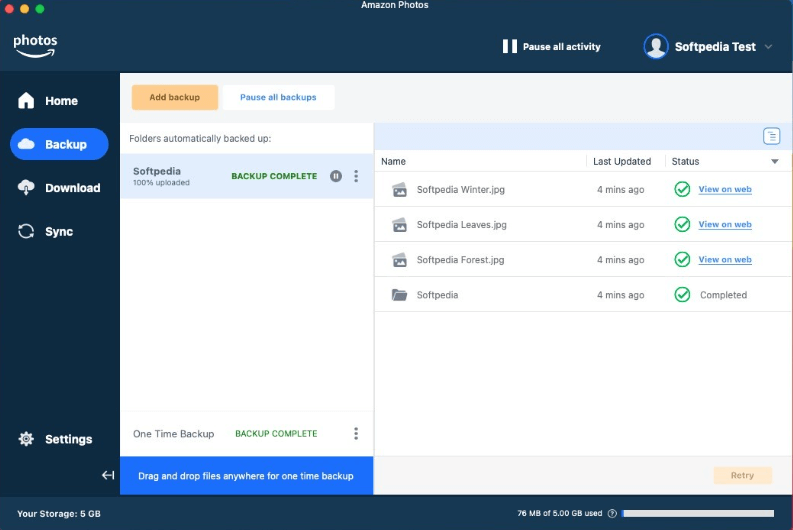Screen dimensions: 793x530
Task: Expand the Softpedia Test account dropdown
Action: click(768, 47)
